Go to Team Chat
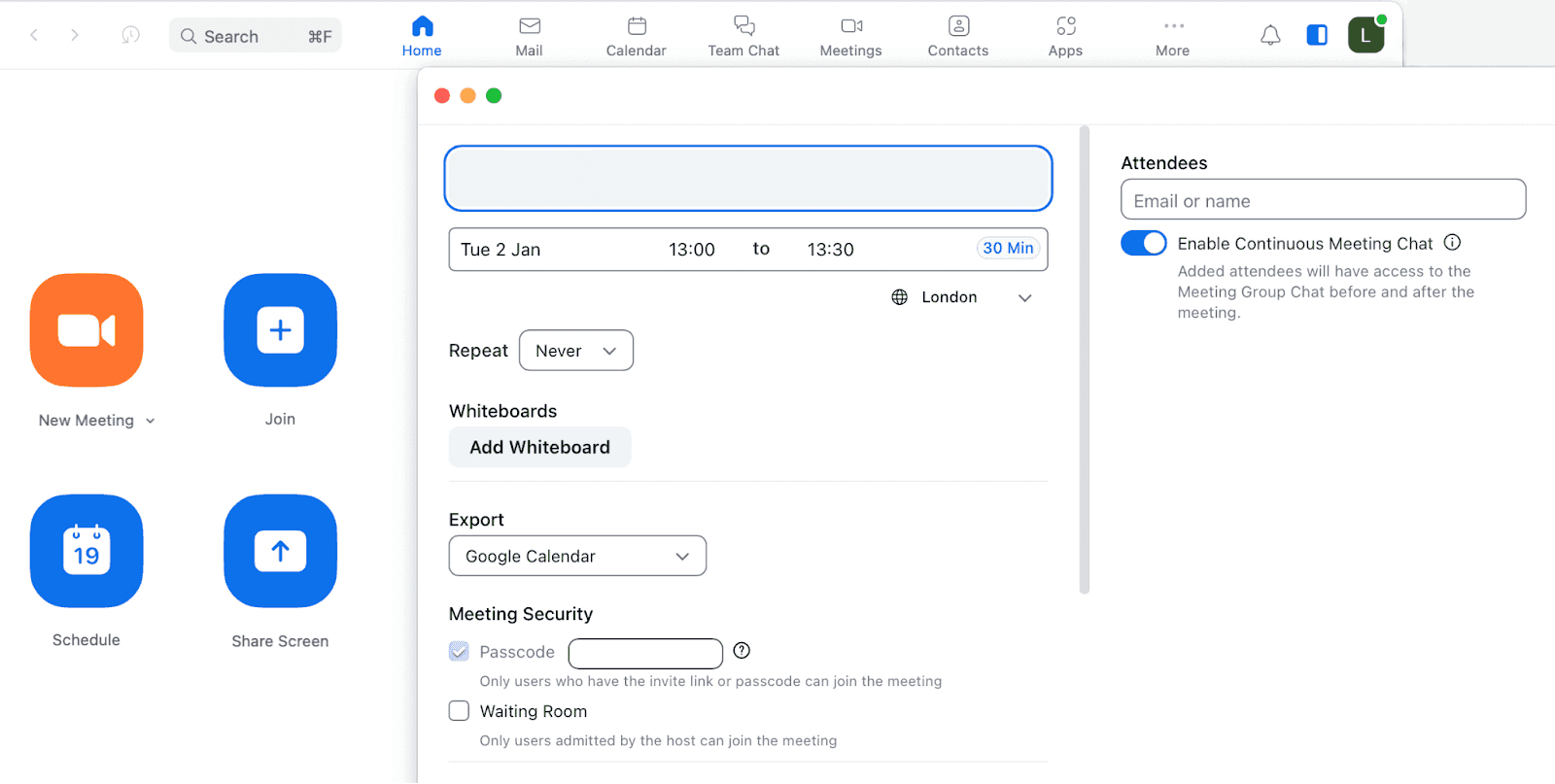Image resolution: width=1555 pixels, height=784 pixels. pyautogui.click(x=743, y=36)
